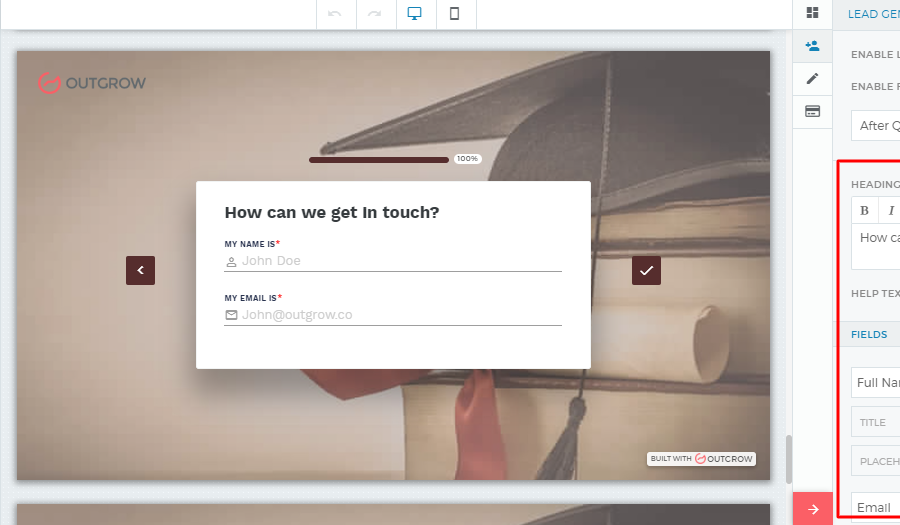The height and width of the screenshot is (525, 900).
Task: Open the pencil edit panel
Action: 812,79
